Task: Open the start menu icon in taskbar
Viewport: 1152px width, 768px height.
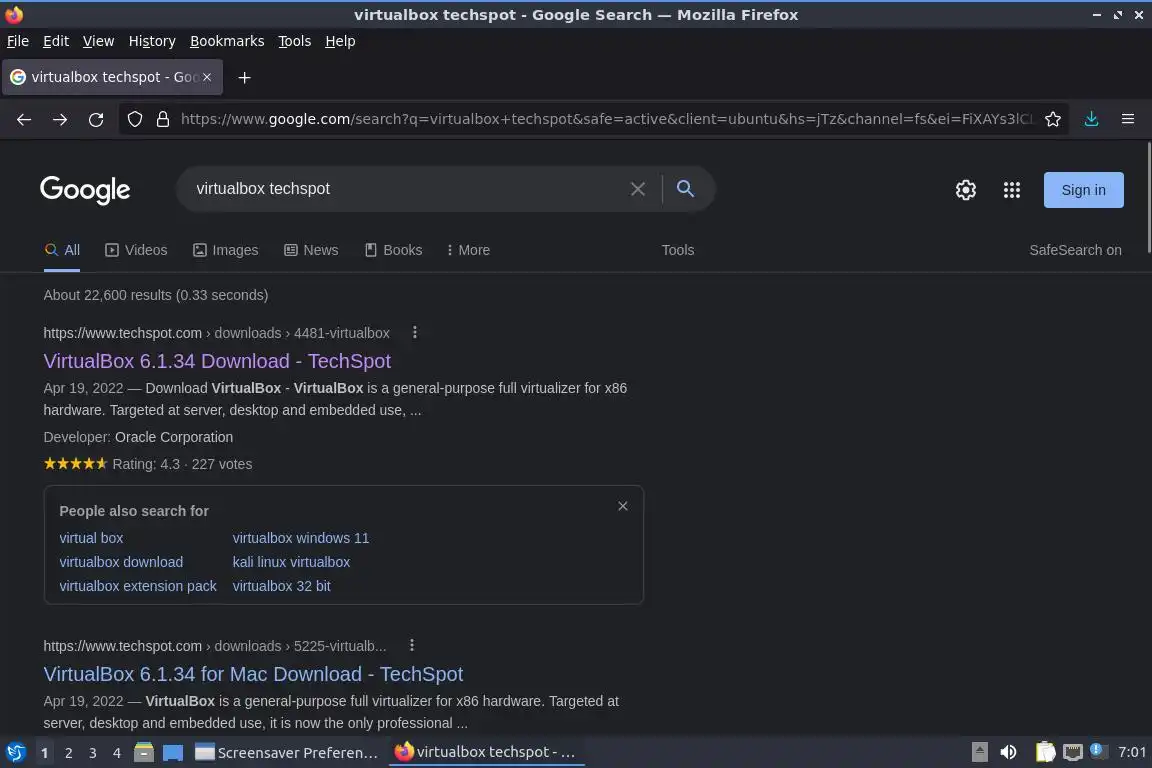Action: 15,752
